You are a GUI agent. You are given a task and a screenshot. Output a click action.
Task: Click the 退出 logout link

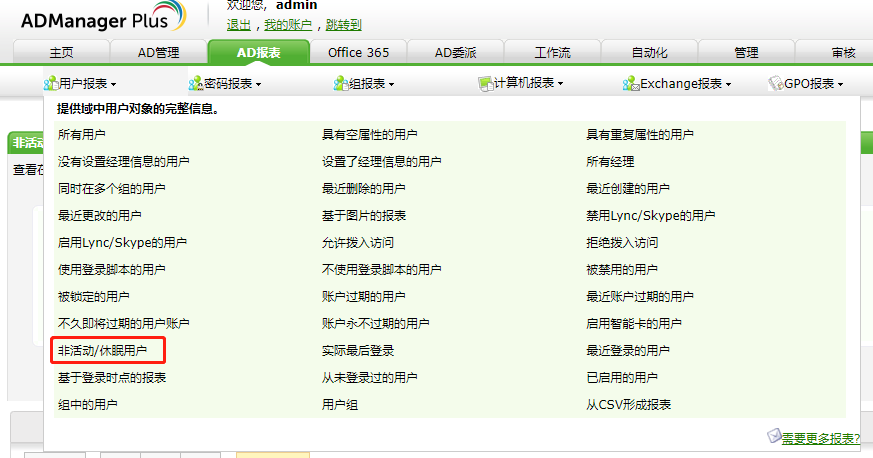[x=239, y=24]
